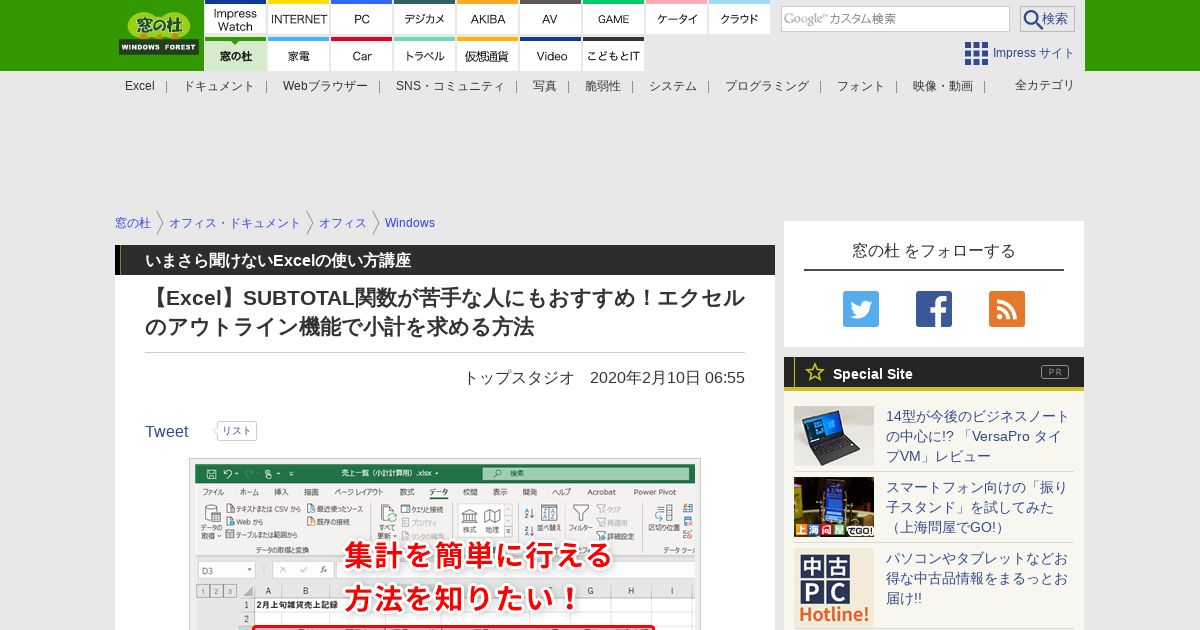
Task: Go to the システム category
Action: [x=673, y=86]
